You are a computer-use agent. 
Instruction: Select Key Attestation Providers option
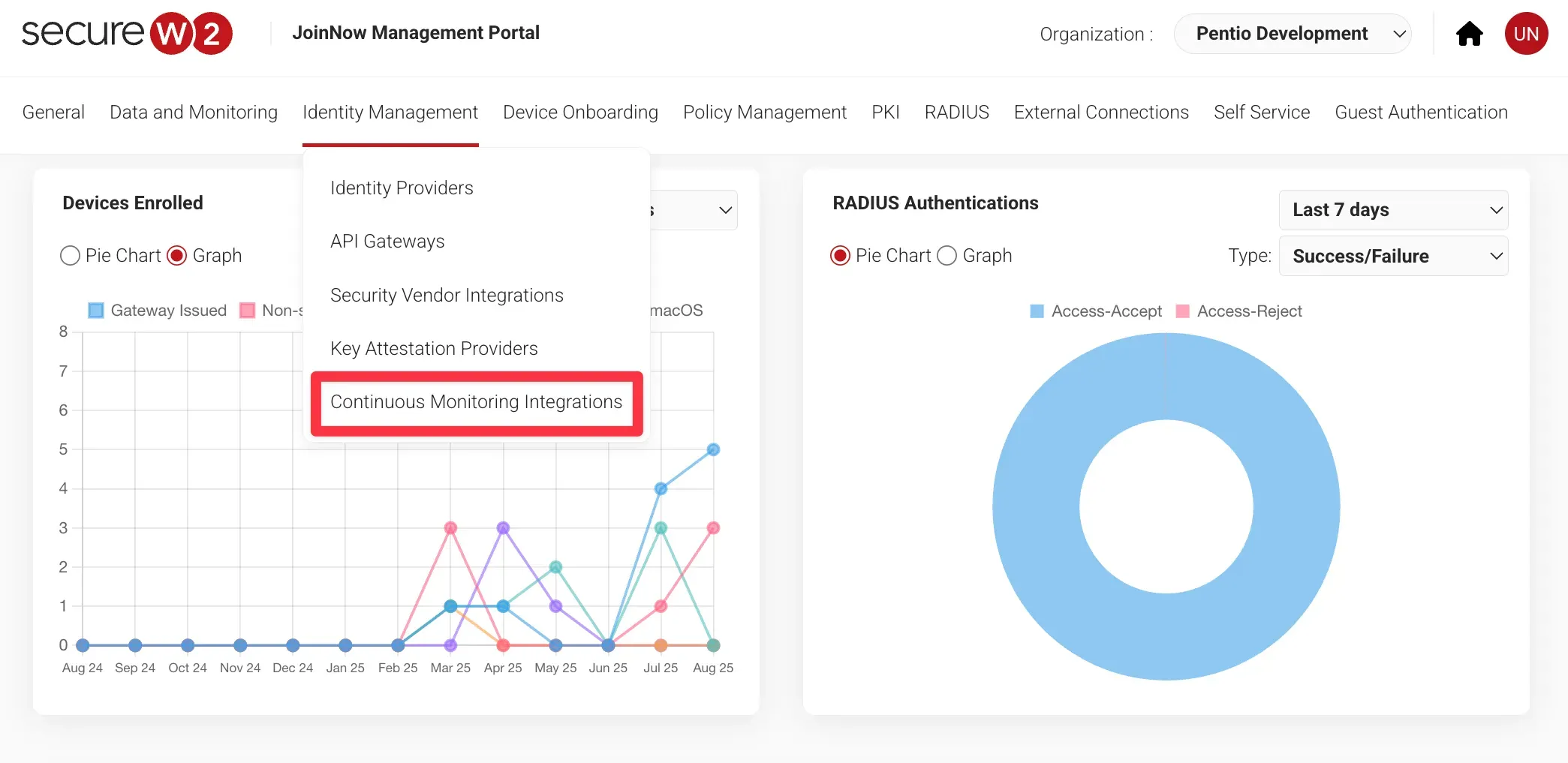(434, 348)
